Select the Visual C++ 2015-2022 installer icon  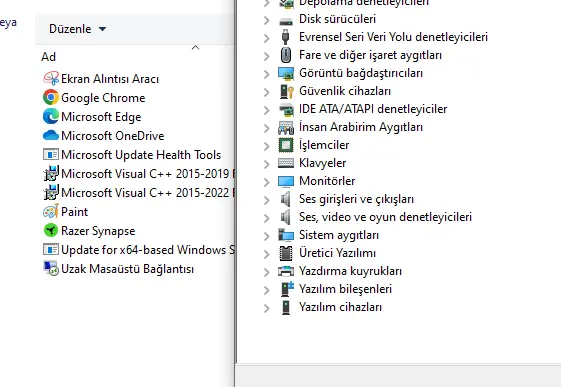(x=51, y=192)
